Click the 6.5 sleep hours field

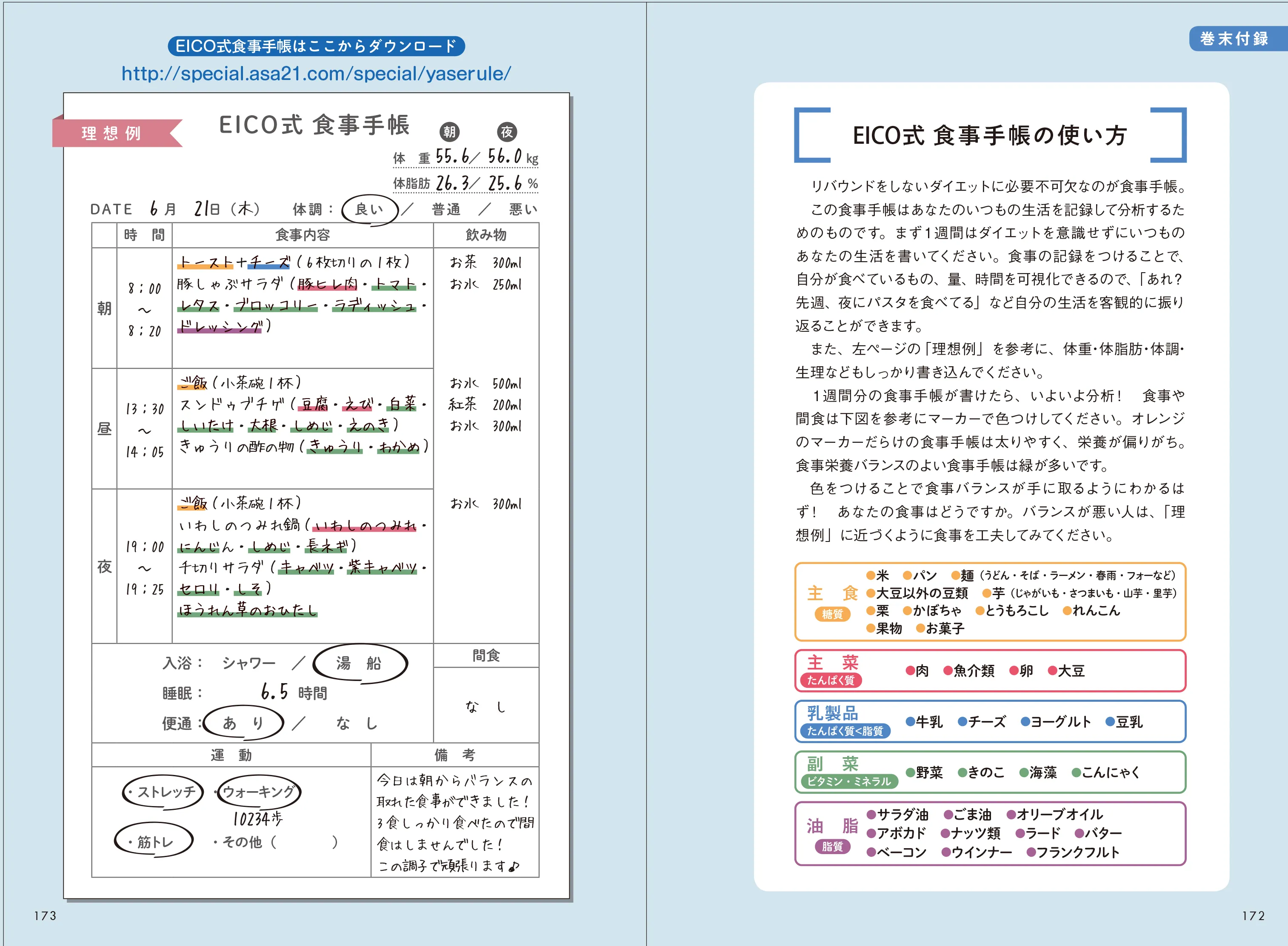pos(274,692)
